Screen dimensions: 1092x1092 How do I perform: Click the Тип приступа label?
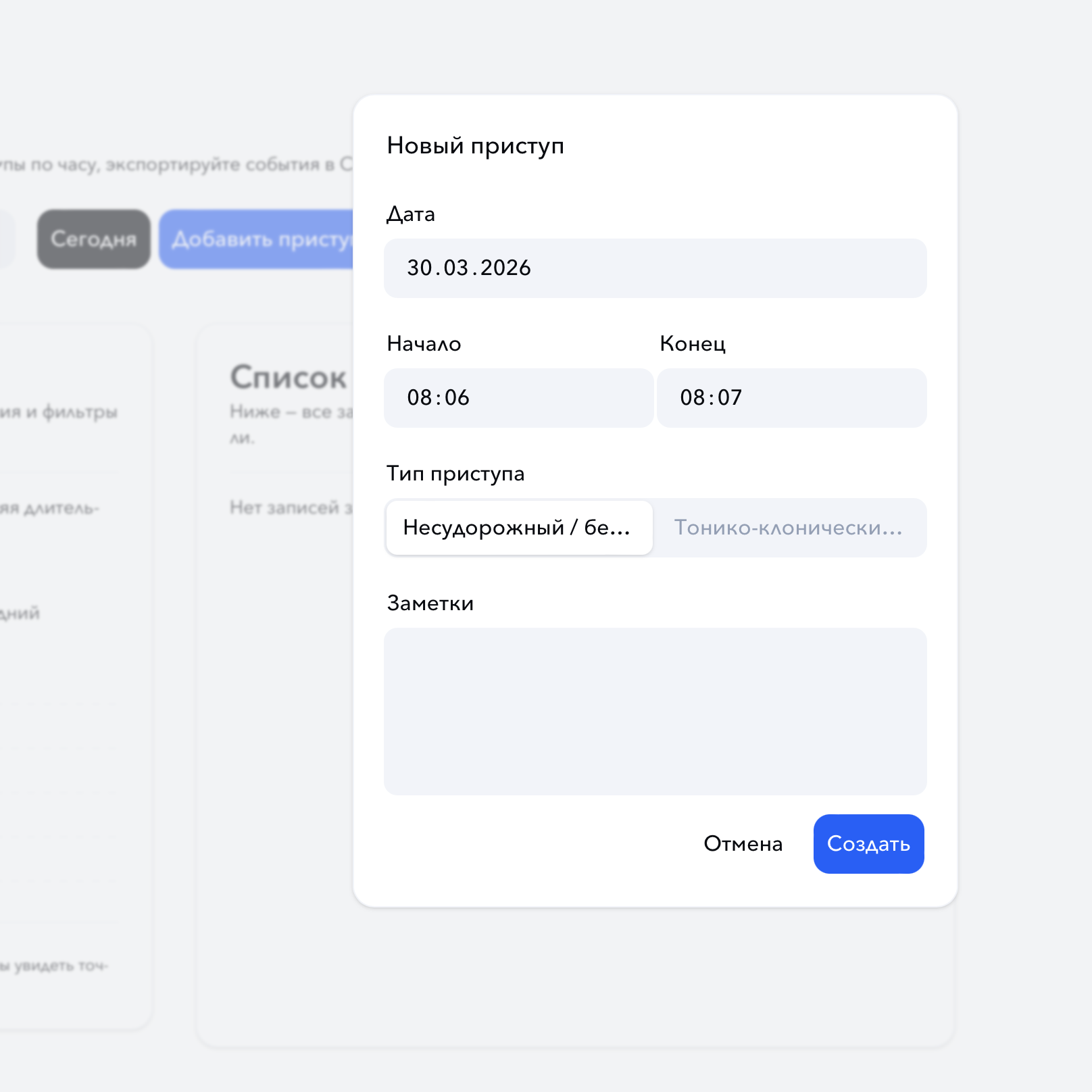(455, 474)
